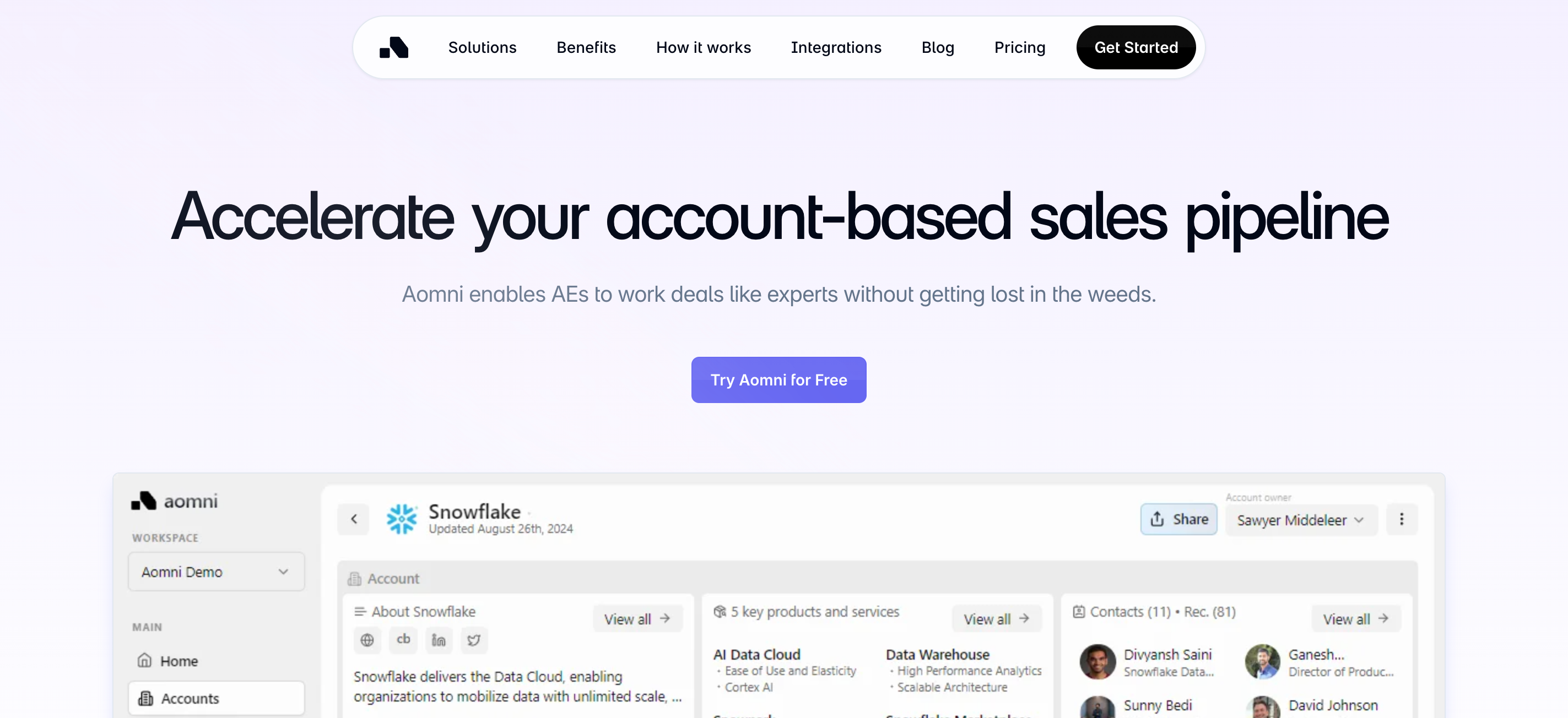Select Pricing in the navigation bar
Image resolution: width=1568 pixels, height=718 pixels.
point(1020,47)
